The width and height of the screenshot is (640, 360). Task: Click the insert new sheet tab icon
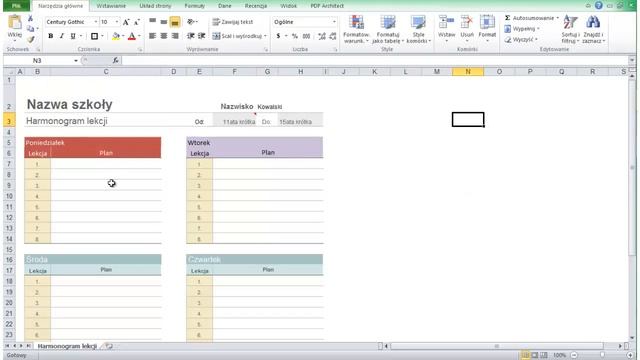click(x=109, y=346)
